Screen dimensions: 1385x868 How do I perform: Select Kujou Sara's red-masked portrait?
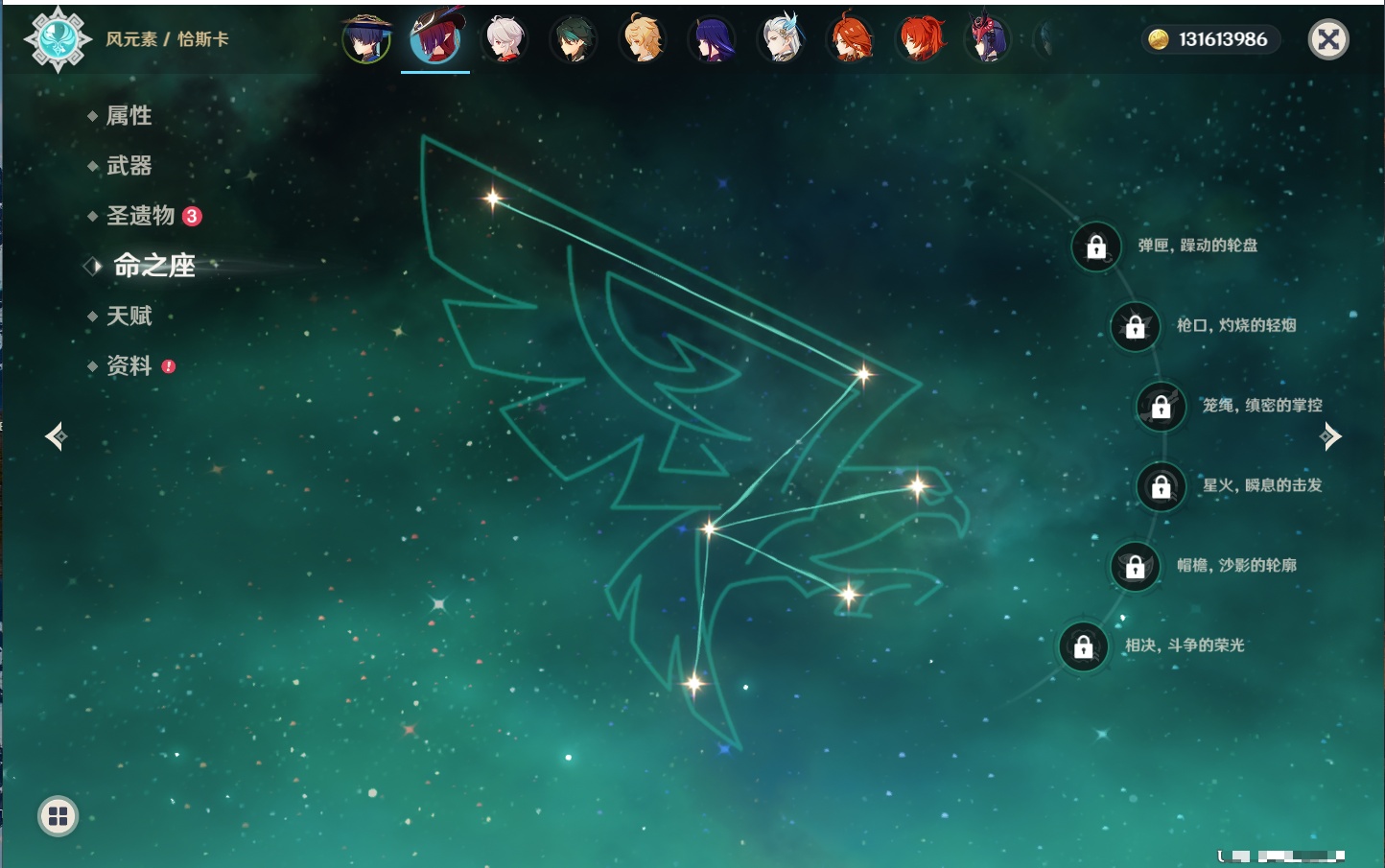coord(988,39)
